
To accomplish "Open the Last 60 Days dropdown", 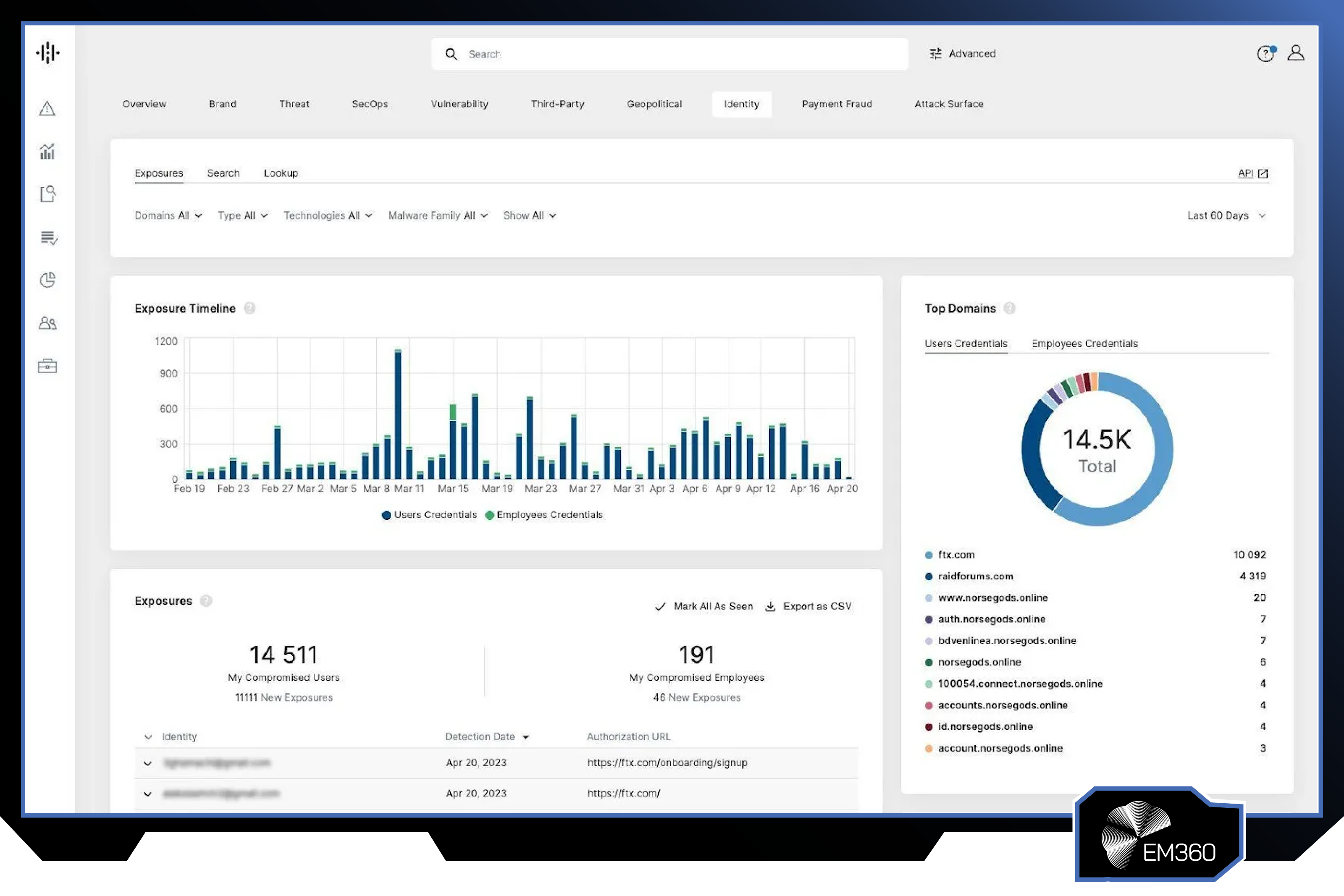I will click(1226, 215).
